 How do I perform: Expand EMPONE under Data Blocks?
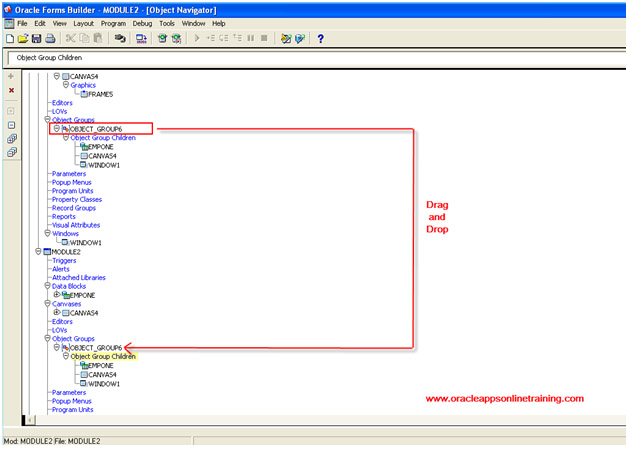57,295
